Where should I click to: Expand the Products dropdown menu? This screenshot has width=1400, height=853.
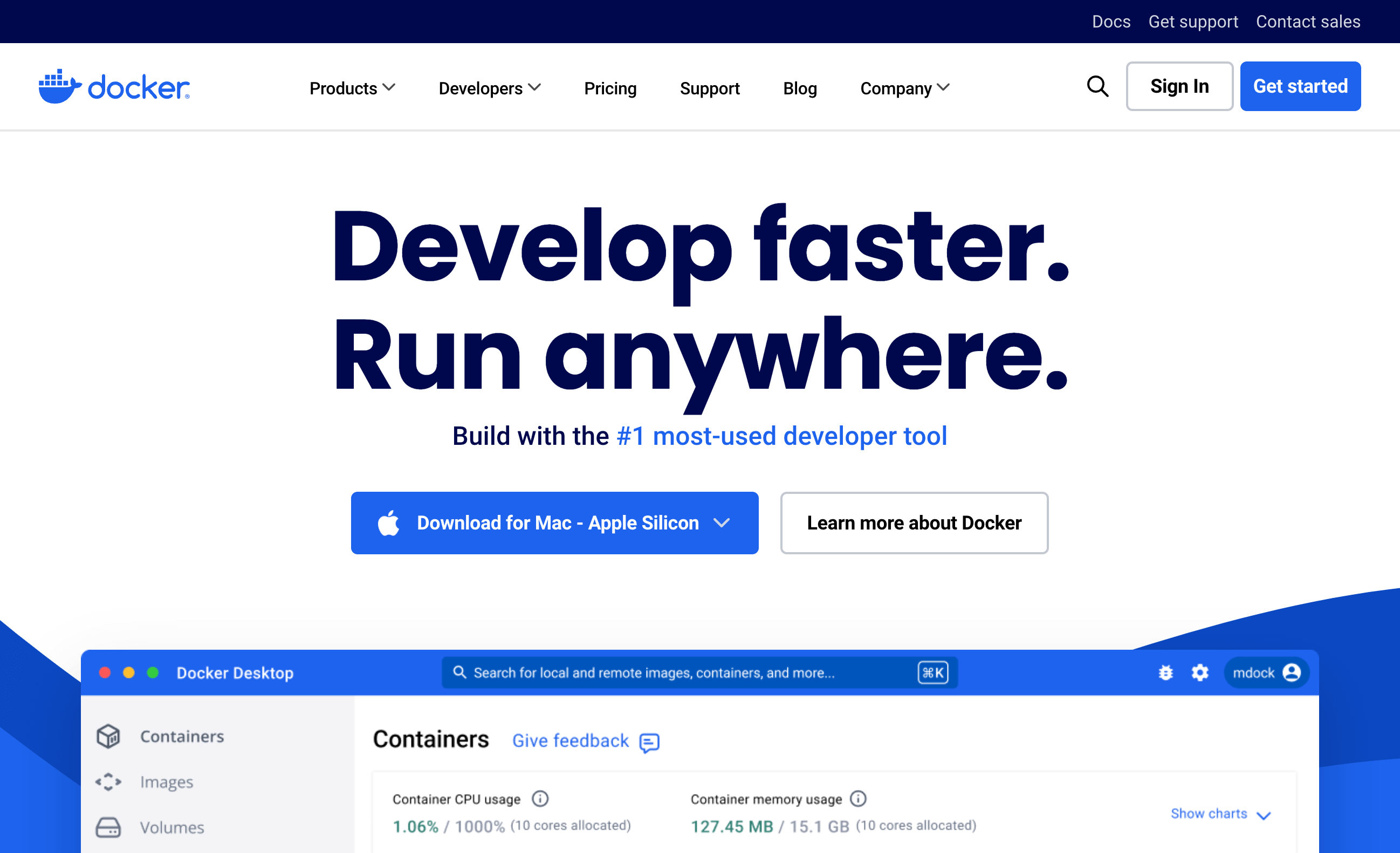[x=352, y=88]
